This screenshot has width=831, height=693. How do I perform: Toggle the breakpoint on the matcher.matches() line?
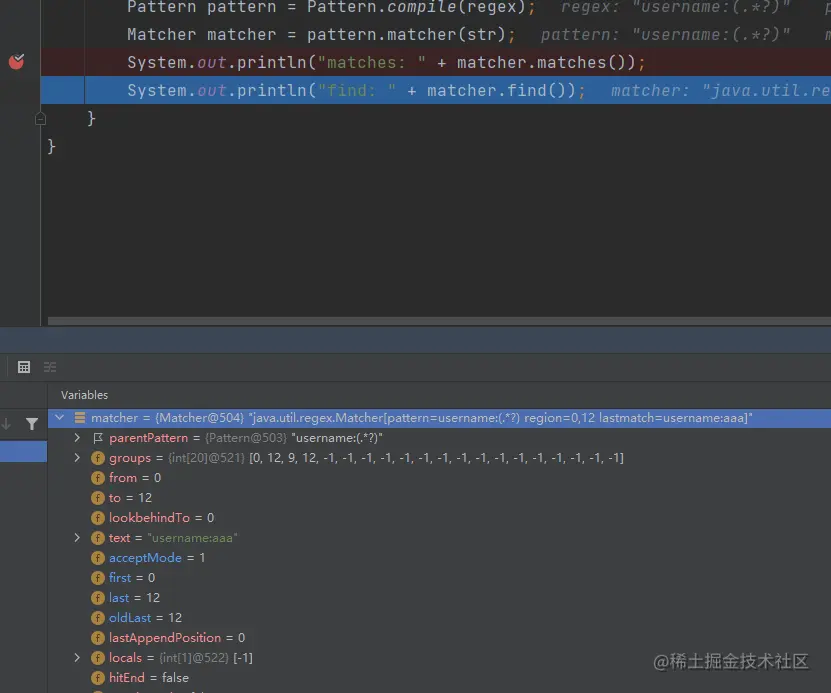pos(16,61)
